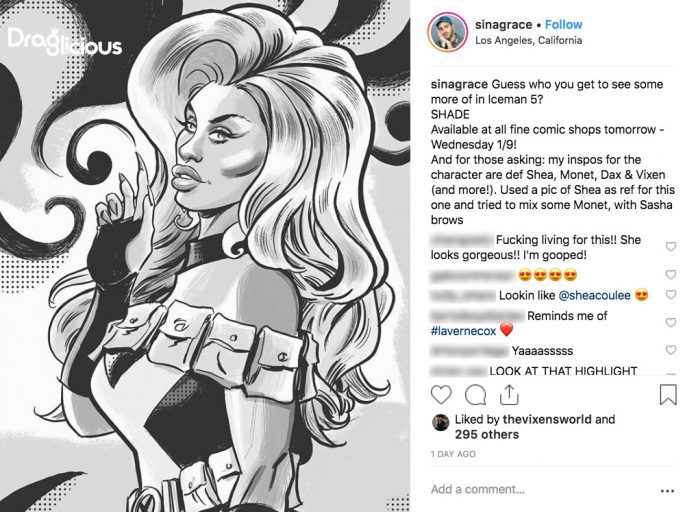
Task: Open the sinagrace profile picture
Action: click(x=447, y=32)
